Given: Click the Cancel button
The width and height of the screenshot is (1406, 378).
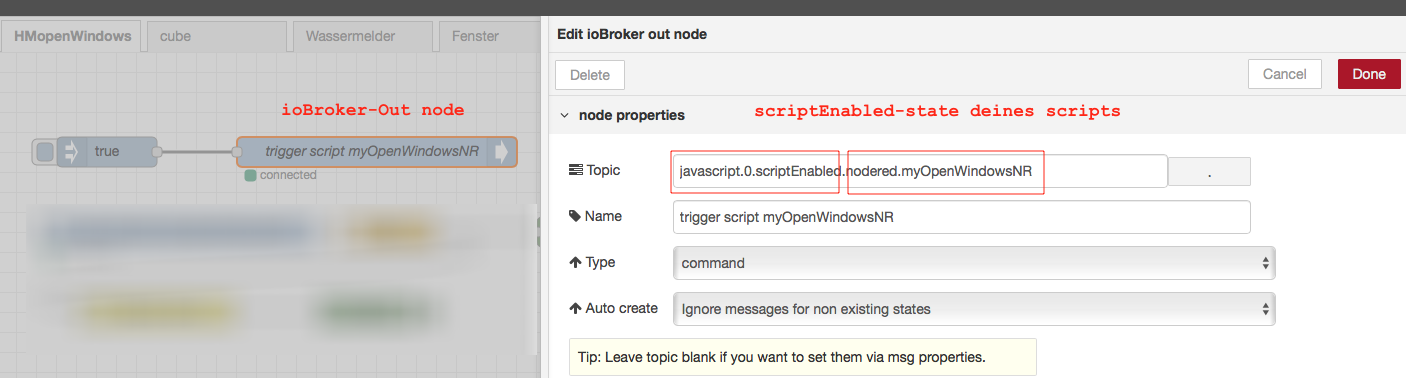Looking at the screenshot, I should click(x=1285, y=74).
